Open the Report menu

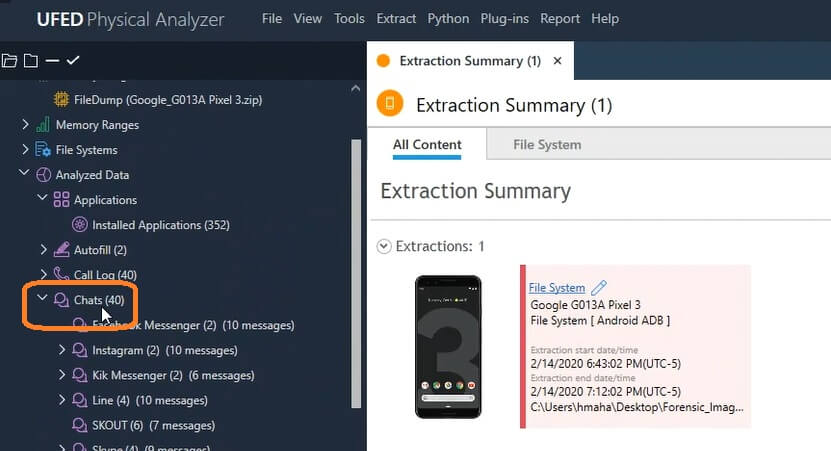(560, 19)
